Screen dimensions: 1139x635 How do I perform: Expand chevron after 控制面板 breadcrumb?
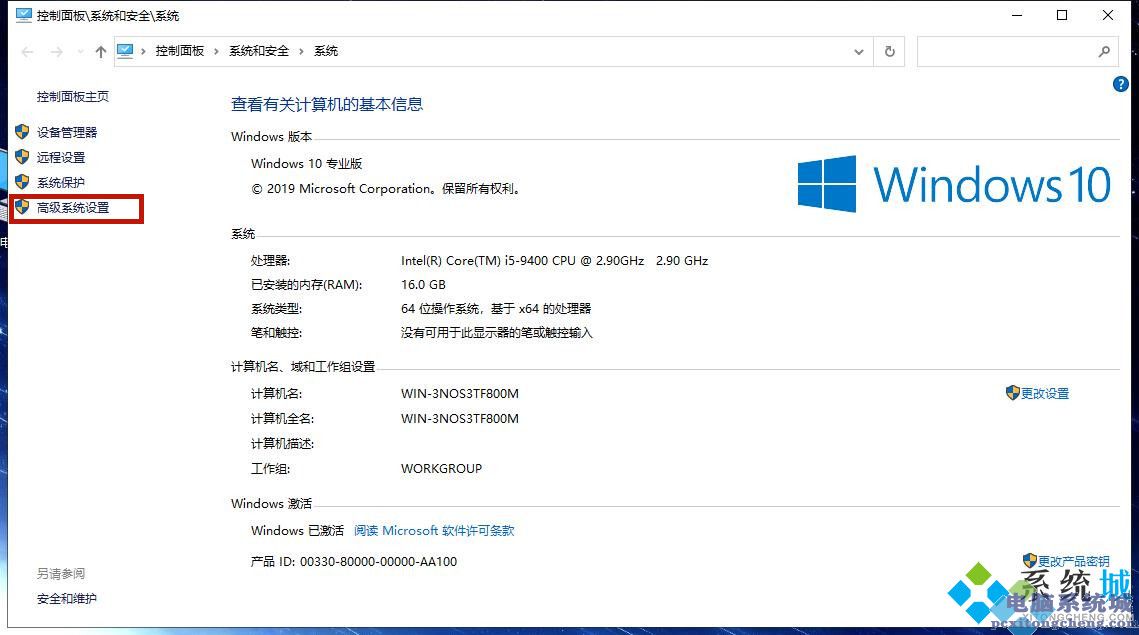(x=216, y=51)
